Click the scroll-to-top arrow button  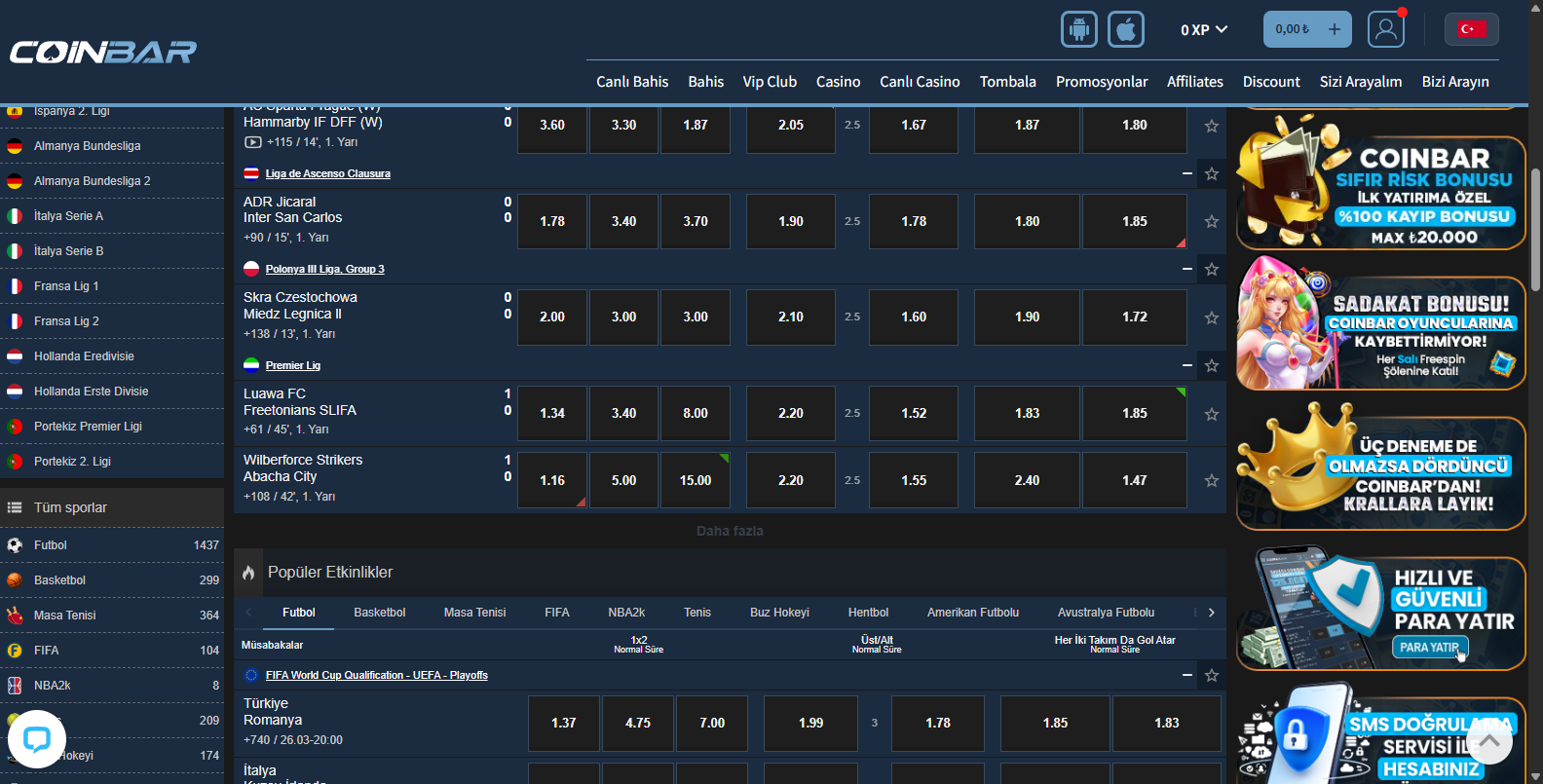click(1488, 740)
